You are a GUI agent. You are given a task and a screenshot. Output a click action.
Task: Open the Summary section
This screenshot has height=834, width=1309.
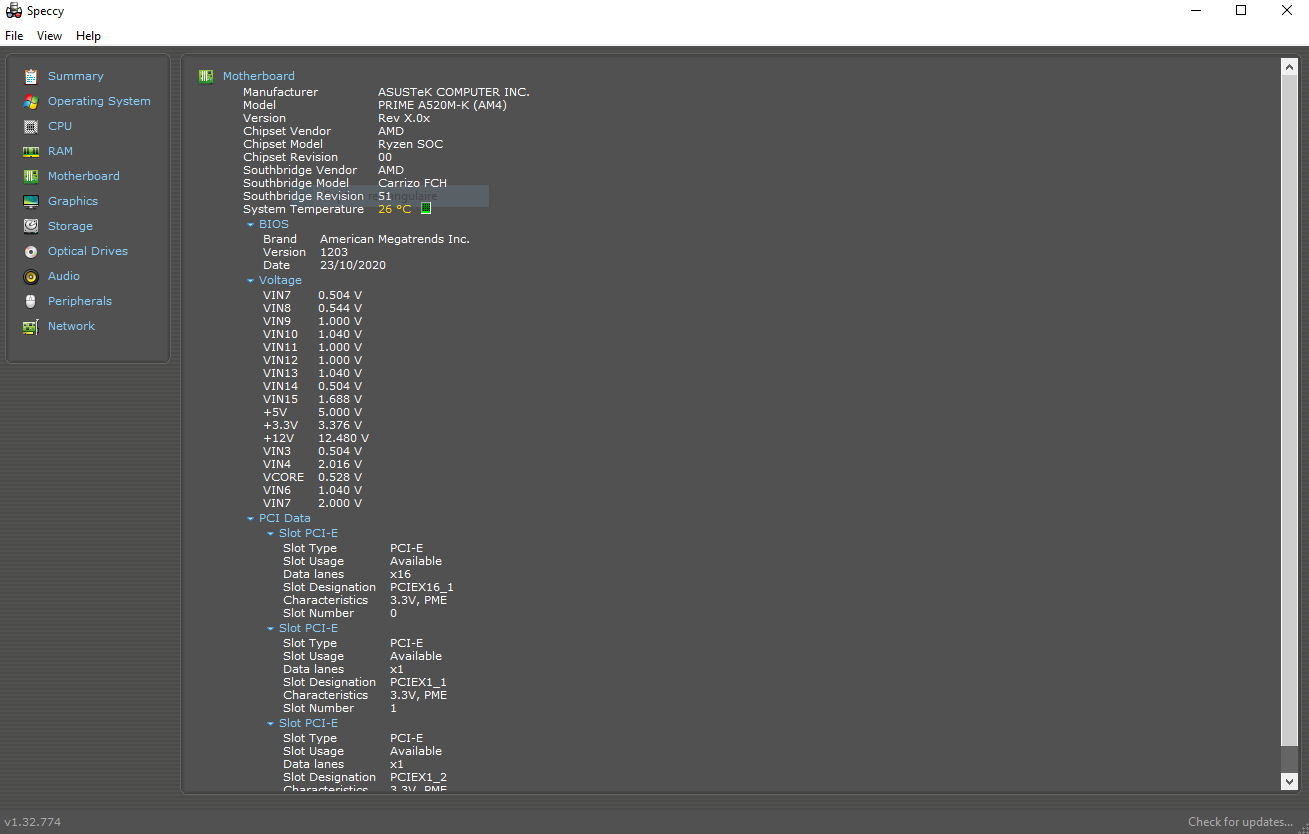tap(76, 76)
